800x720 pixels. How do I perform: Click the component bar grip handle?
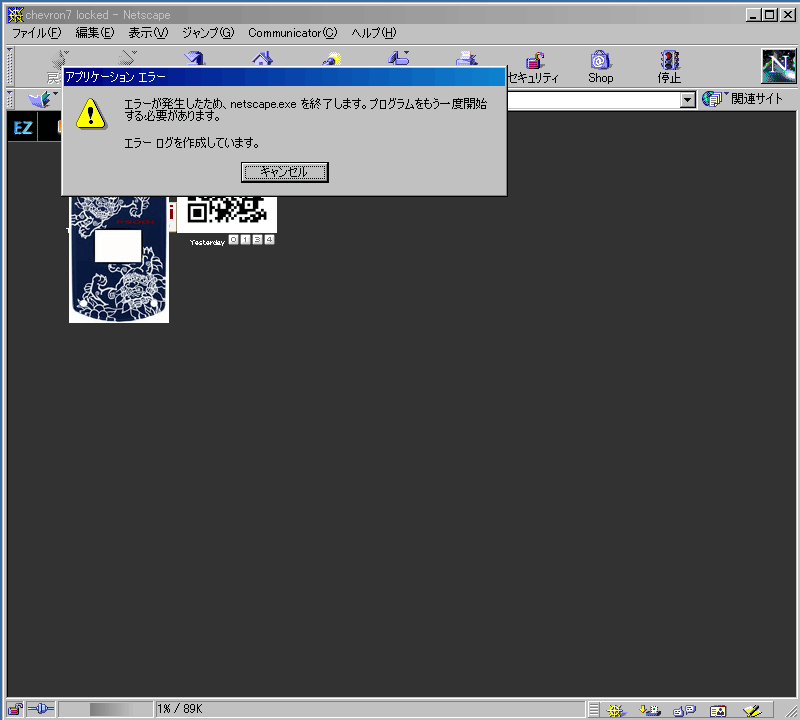pos(594,710)
